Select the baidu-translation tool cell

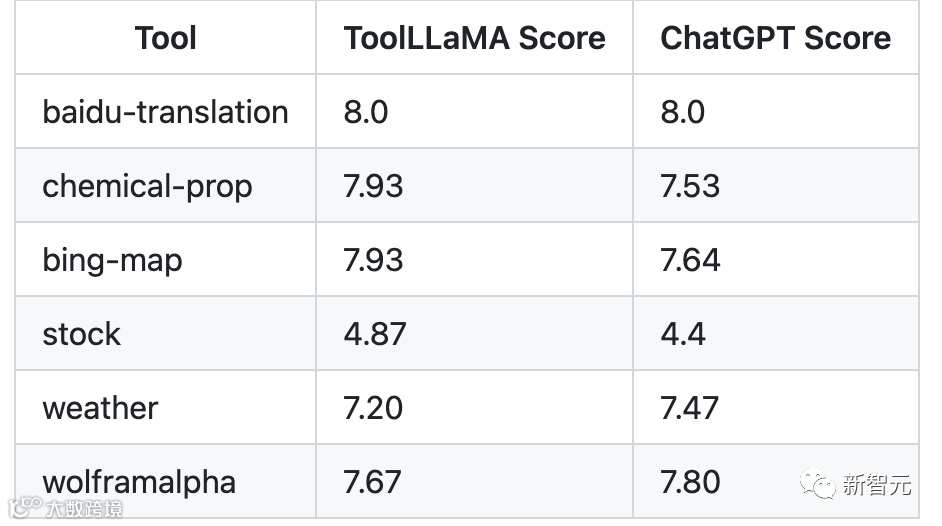coord(165,112)
